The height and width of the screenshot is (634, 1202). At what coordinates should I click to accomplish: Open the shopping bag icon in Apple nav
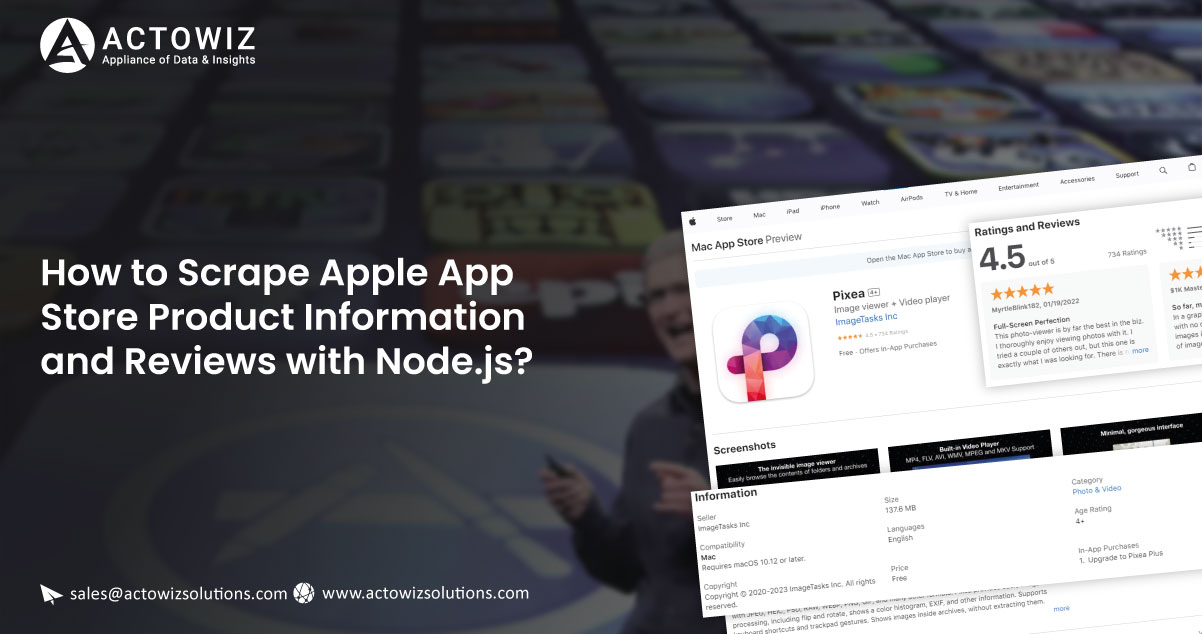point(1191,167)
